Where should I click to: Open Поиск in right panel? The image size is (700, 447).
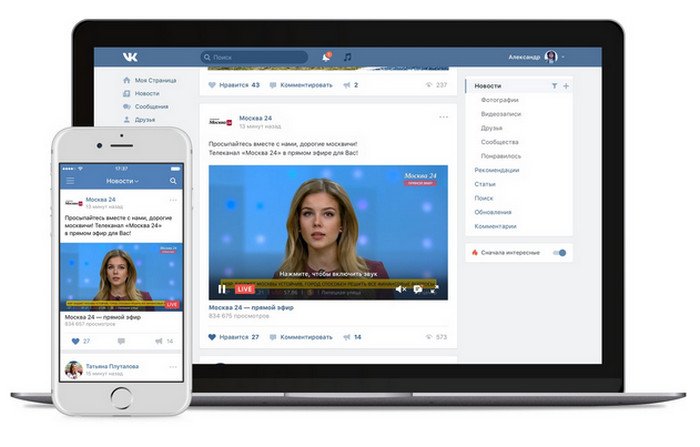click(x=483, y=198)
